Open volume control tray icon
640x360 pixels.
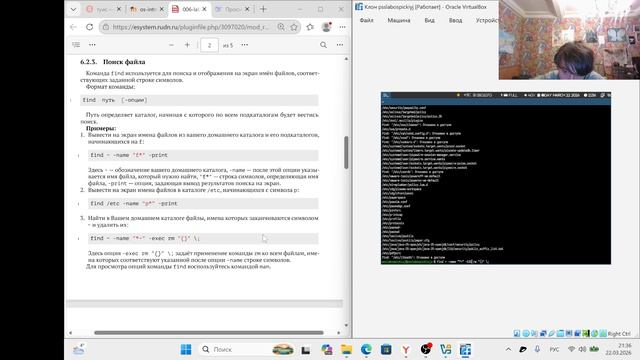[x=582, y=349]
